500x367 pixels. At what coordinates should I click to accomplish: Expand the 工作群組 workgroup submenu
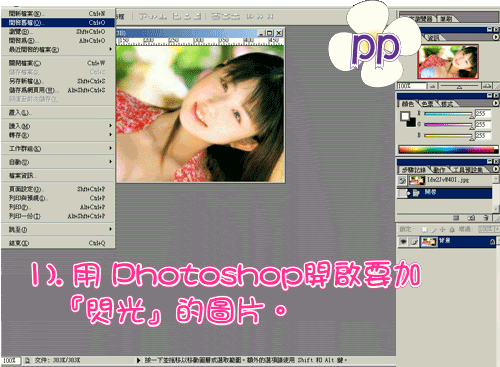[111, 148]
